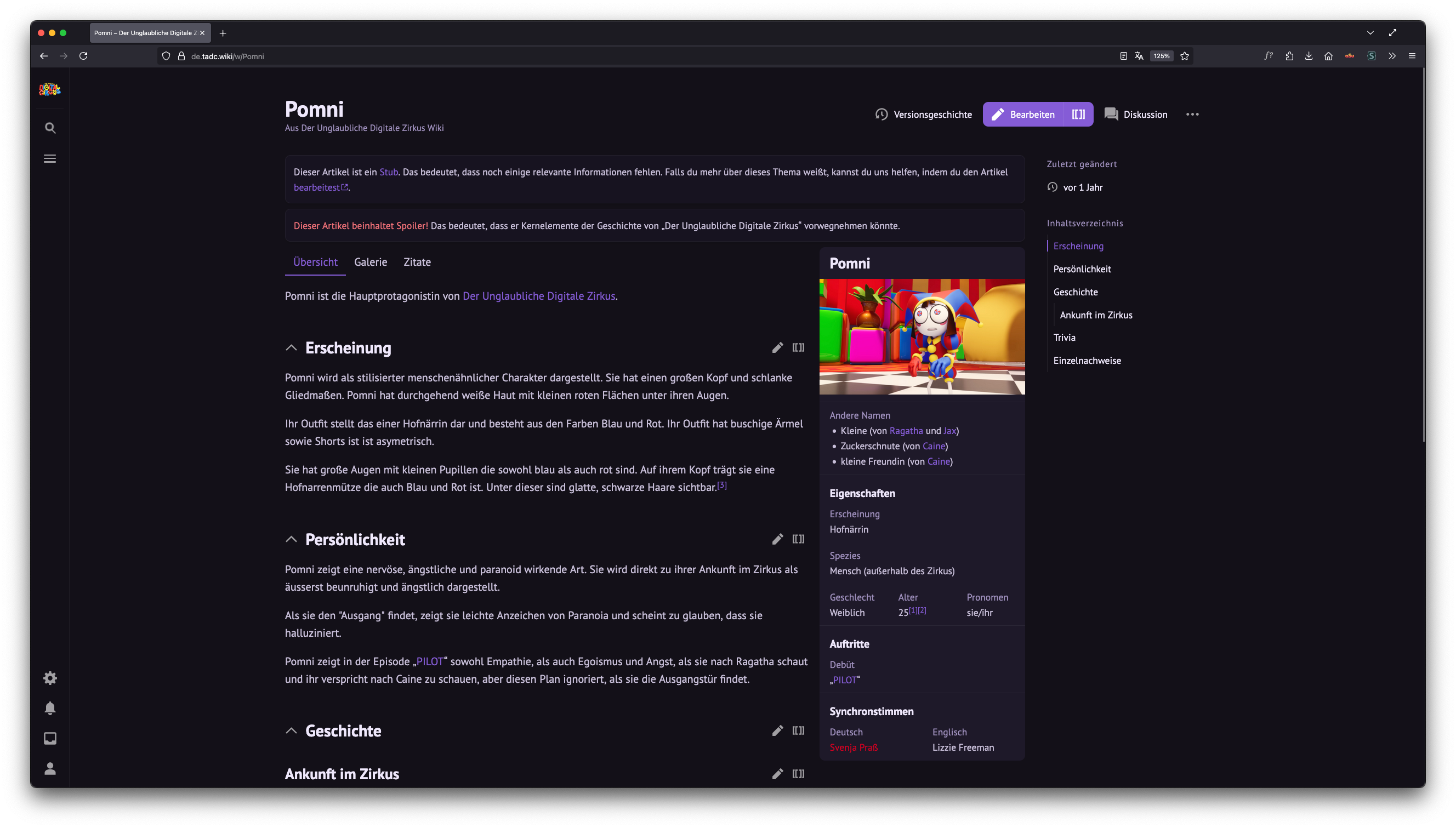Screen dimensions: 1456x828
Task: Bookmark this page with the star icon
Action: click(1185, 56)
